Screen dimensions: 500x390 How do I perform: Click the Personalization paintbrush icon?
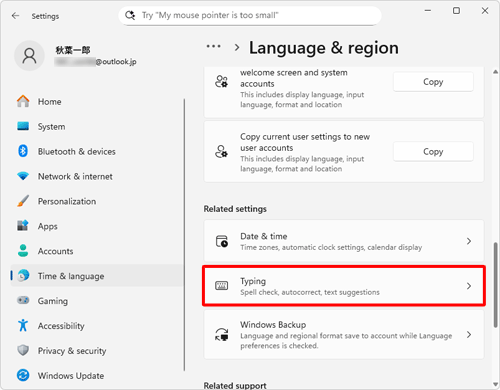pos(23,201)
